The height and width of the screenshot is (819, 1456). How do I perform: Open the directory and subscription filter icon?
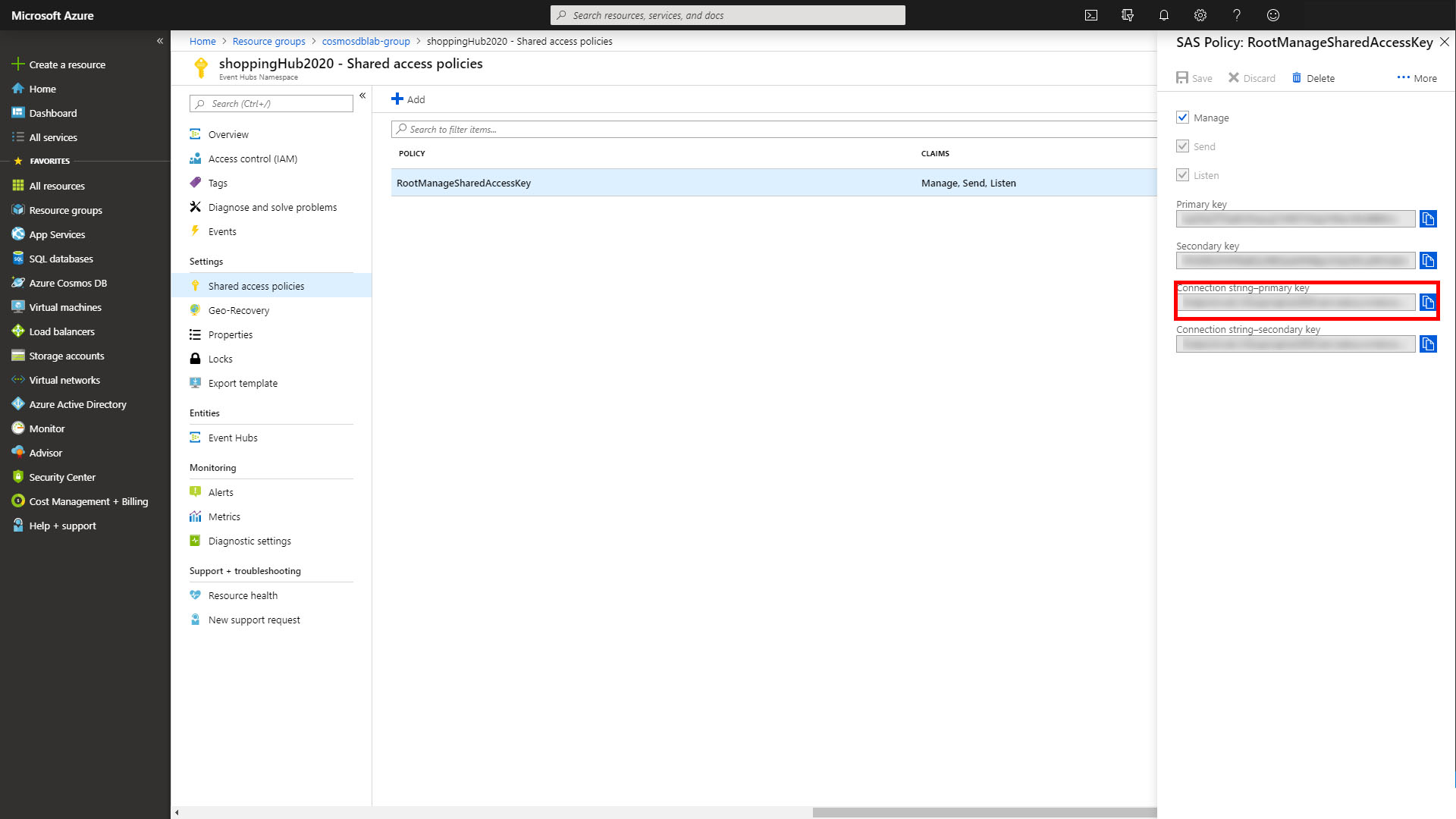click(1128, 15)
